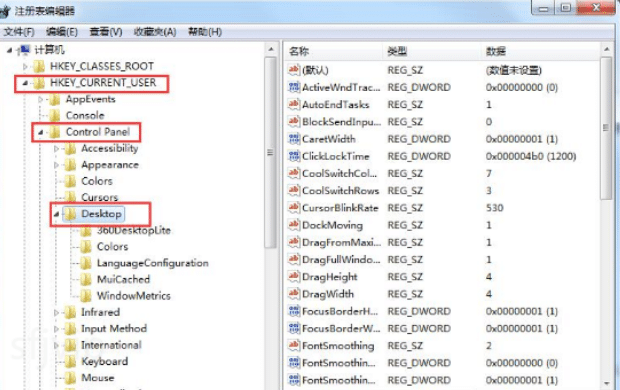Open the 文件(F) menu
Image resolution: width=620 pixels, height=390 pixels.
(19, 32)
